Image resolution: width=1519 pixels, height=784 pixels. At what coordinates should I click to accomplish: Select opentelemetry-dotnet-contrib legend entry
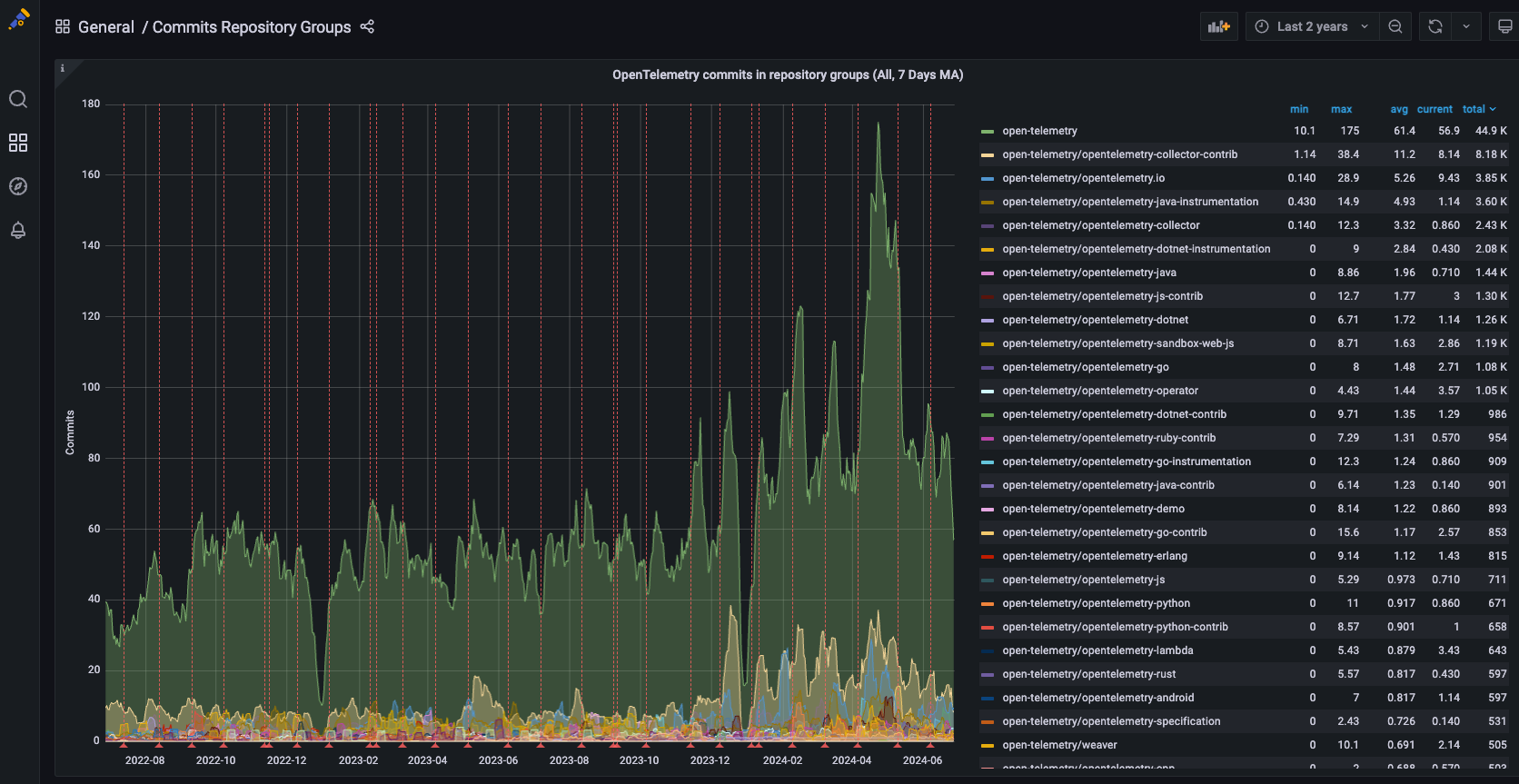point(1114,414)
